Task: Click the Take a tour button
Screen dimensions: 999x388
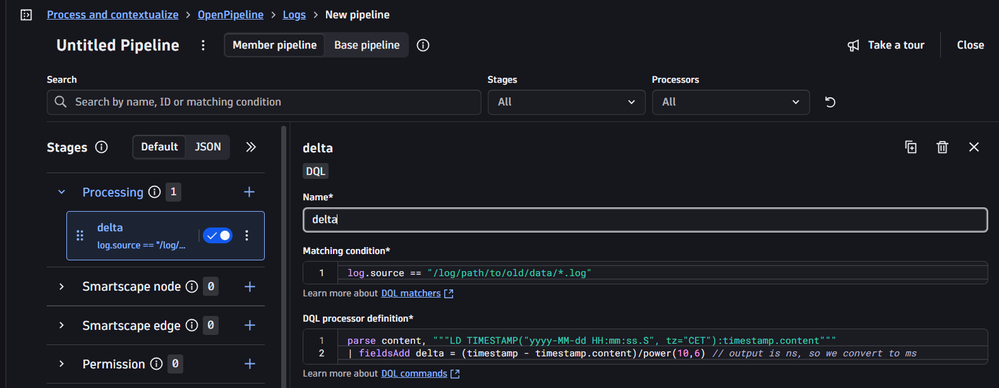Action: (886, 45)
